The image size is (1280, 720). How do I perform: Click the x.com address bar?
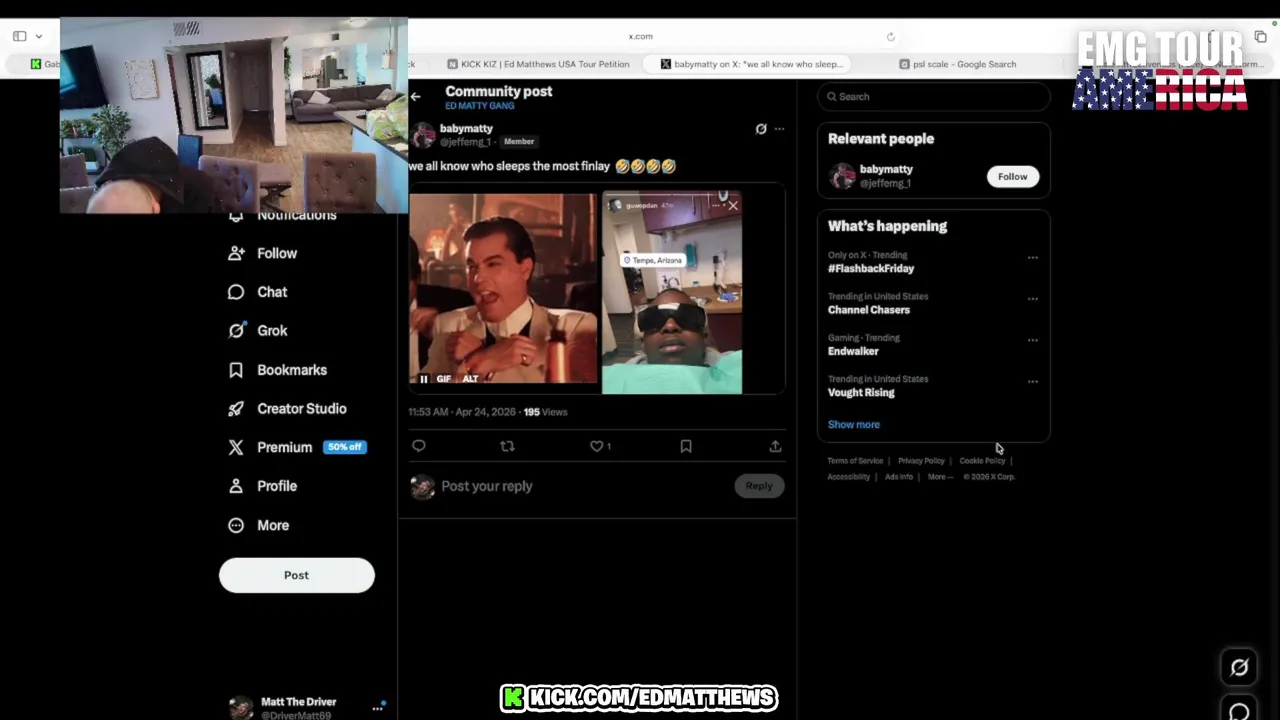point(641,36)
